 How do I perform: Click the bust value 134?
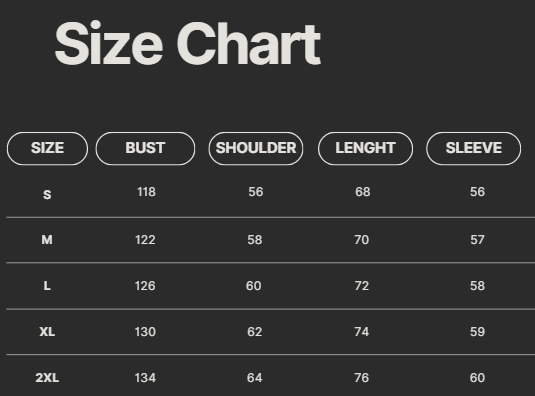click(145, 378)
